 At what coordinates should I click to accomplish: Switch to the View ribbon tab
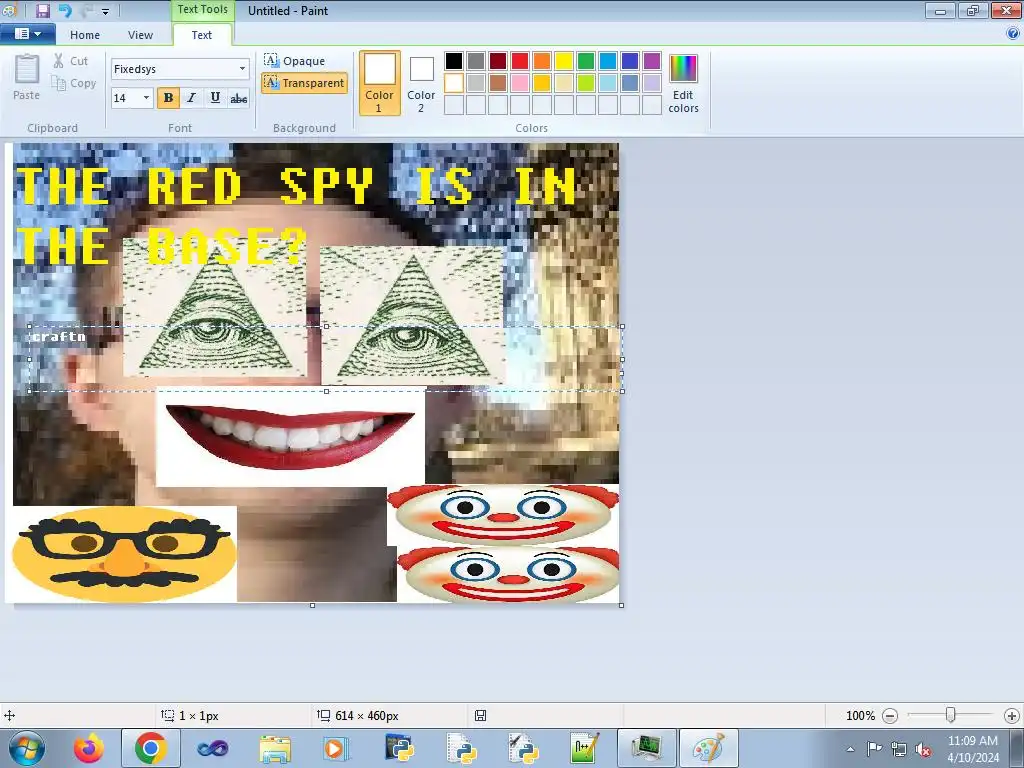click(x=140, y=35)
